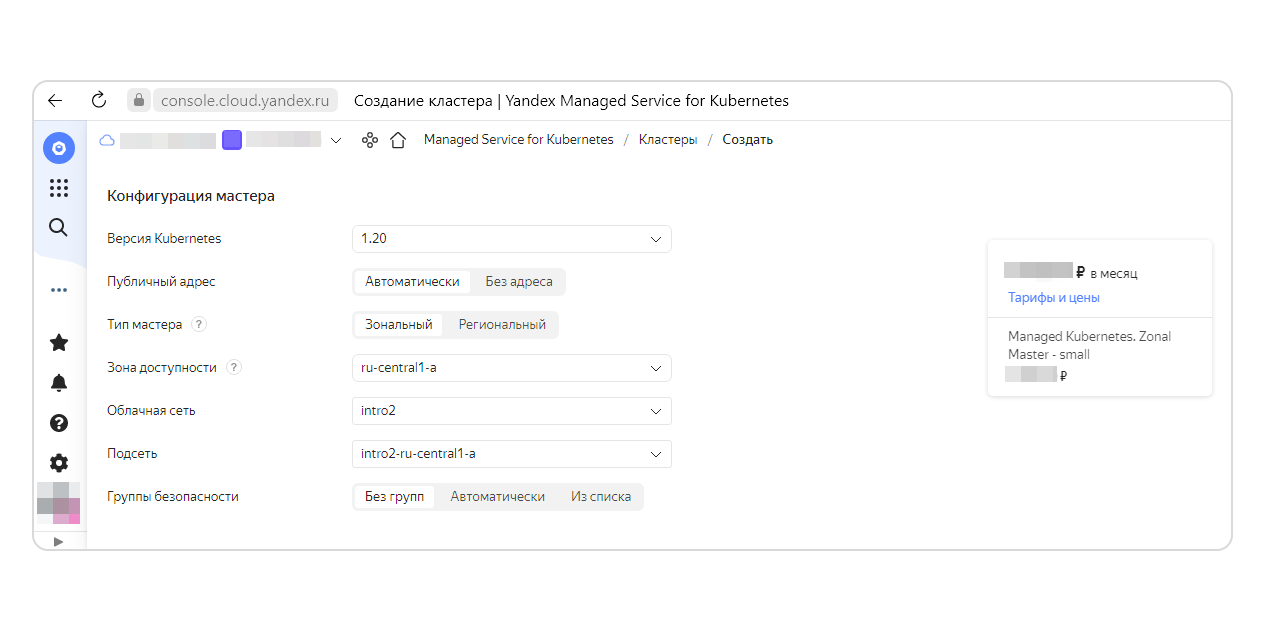Viewport: 1265px width, 631px height.
Task: Click the Группы безопасности label
Action: pyautogui.click(x=173, y=497)
